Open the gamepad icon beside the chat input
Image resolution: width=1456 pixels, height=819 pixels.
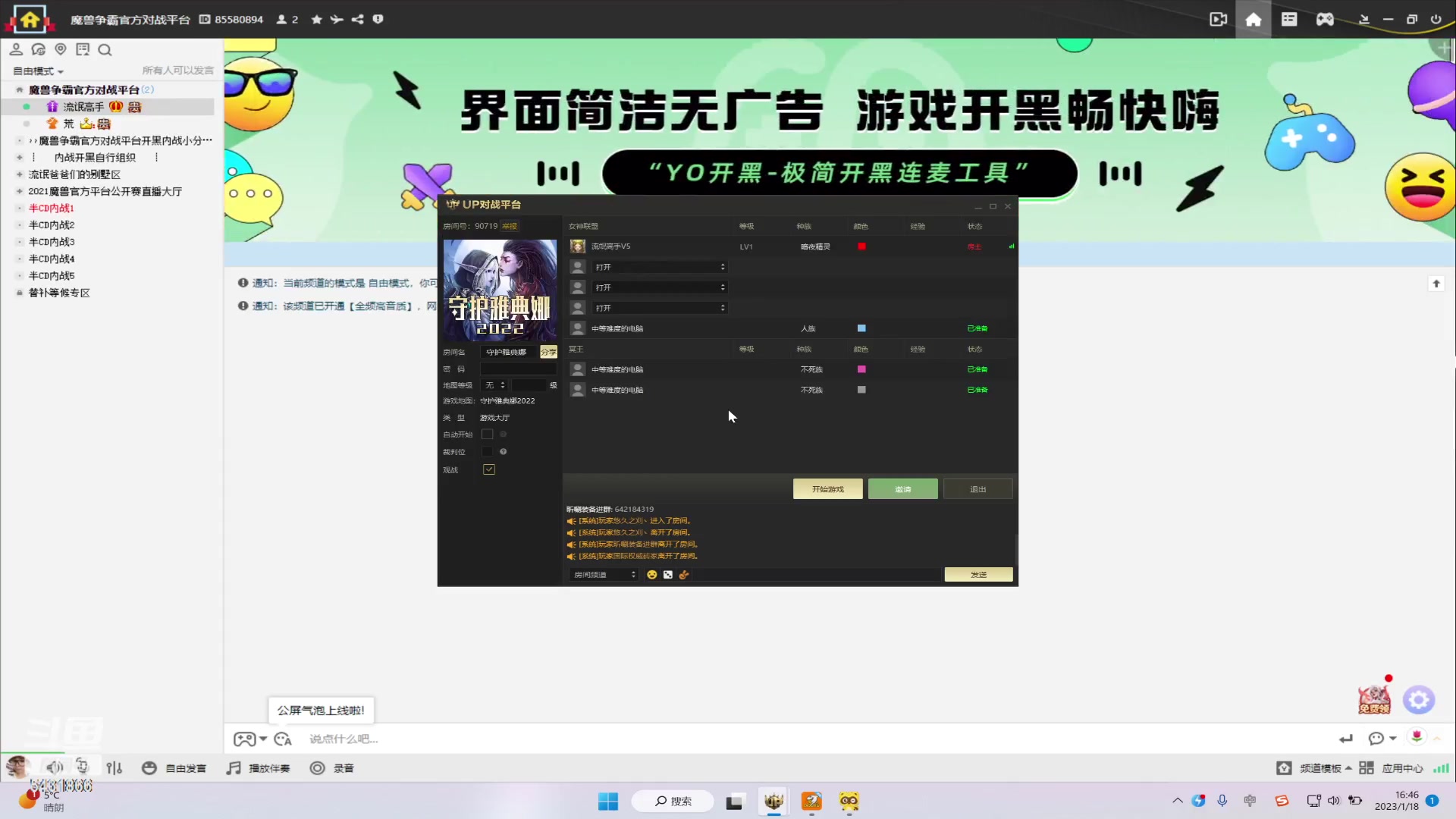pos(244,739)
